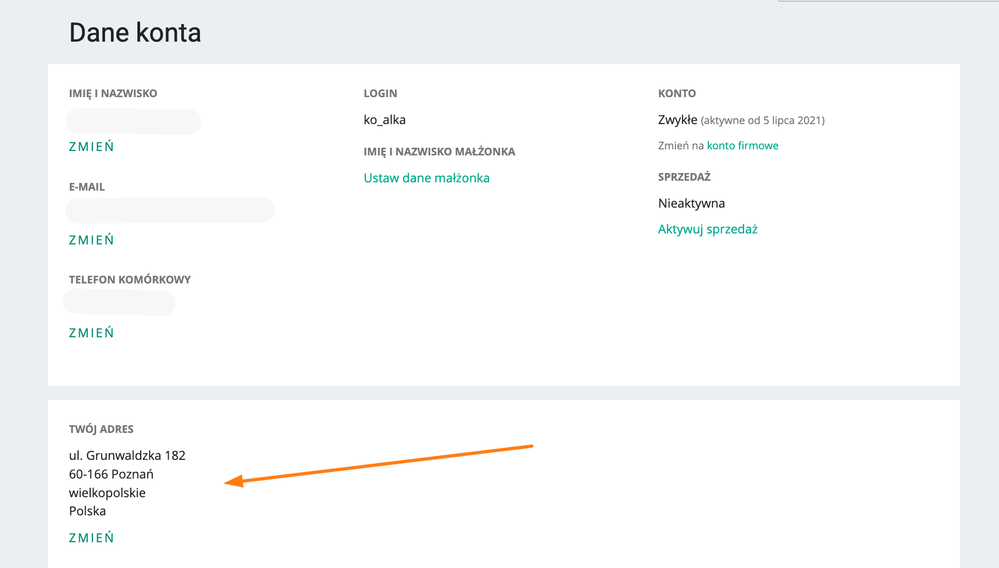Click the postal code line 60-166 Poznań
Image resolution: width=999 pixels, height=568 pixels.
pyautogui.click(x=111, y=474)
